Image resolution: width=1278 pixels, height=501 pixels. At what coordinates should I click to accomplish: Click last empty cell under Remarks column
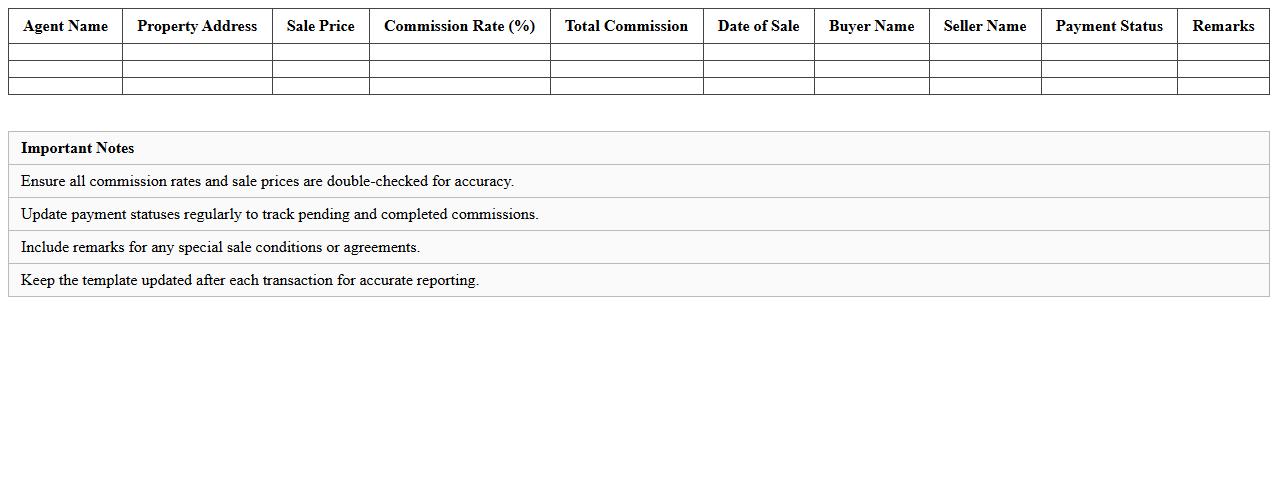[x=1222, y=86]
